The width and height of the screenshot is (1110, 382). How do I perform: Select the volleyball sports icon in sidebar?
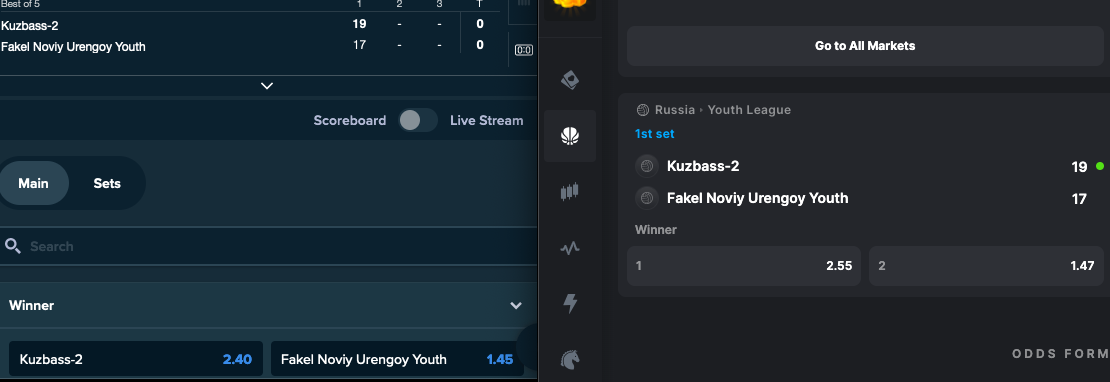click(571, 136)
